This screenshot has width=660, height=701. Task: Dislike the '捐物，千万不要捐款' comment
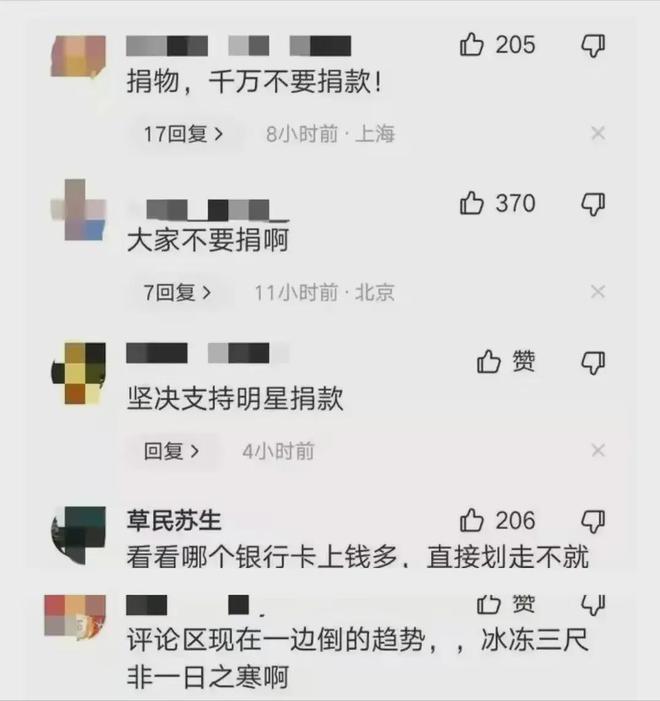(593, 46)
